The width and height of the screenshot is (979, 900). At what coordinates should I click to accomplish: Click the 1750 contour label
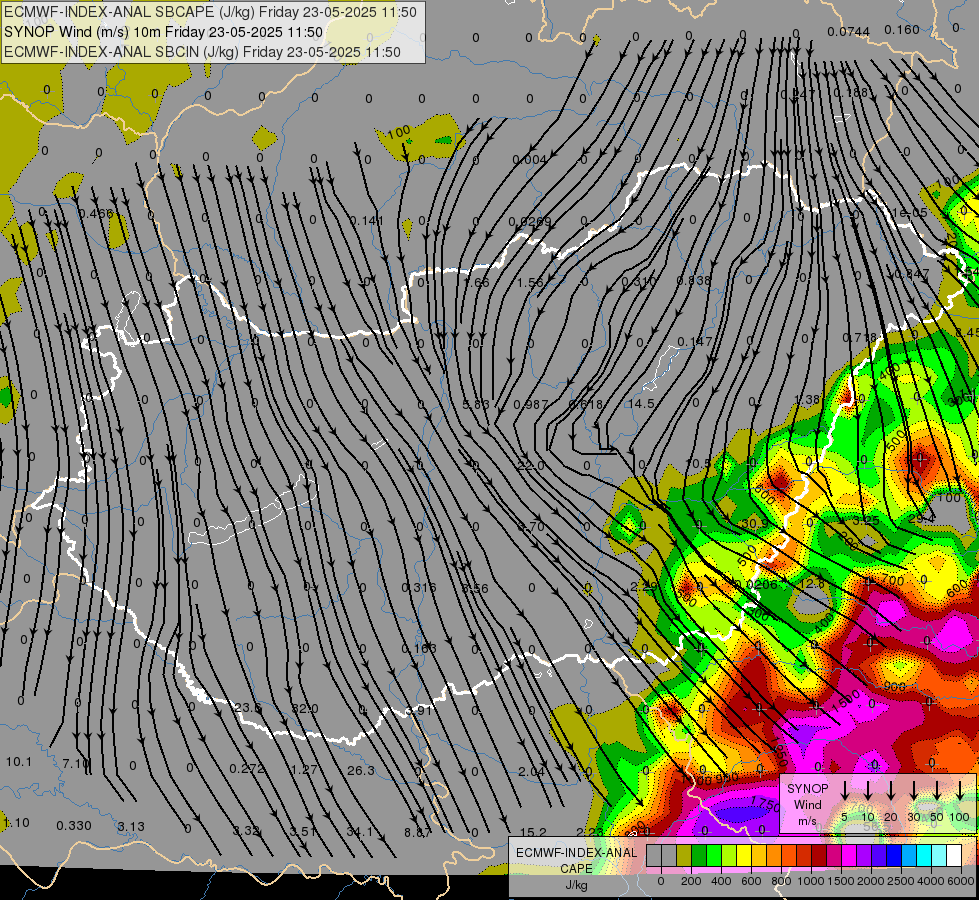[x=765, y=804]
